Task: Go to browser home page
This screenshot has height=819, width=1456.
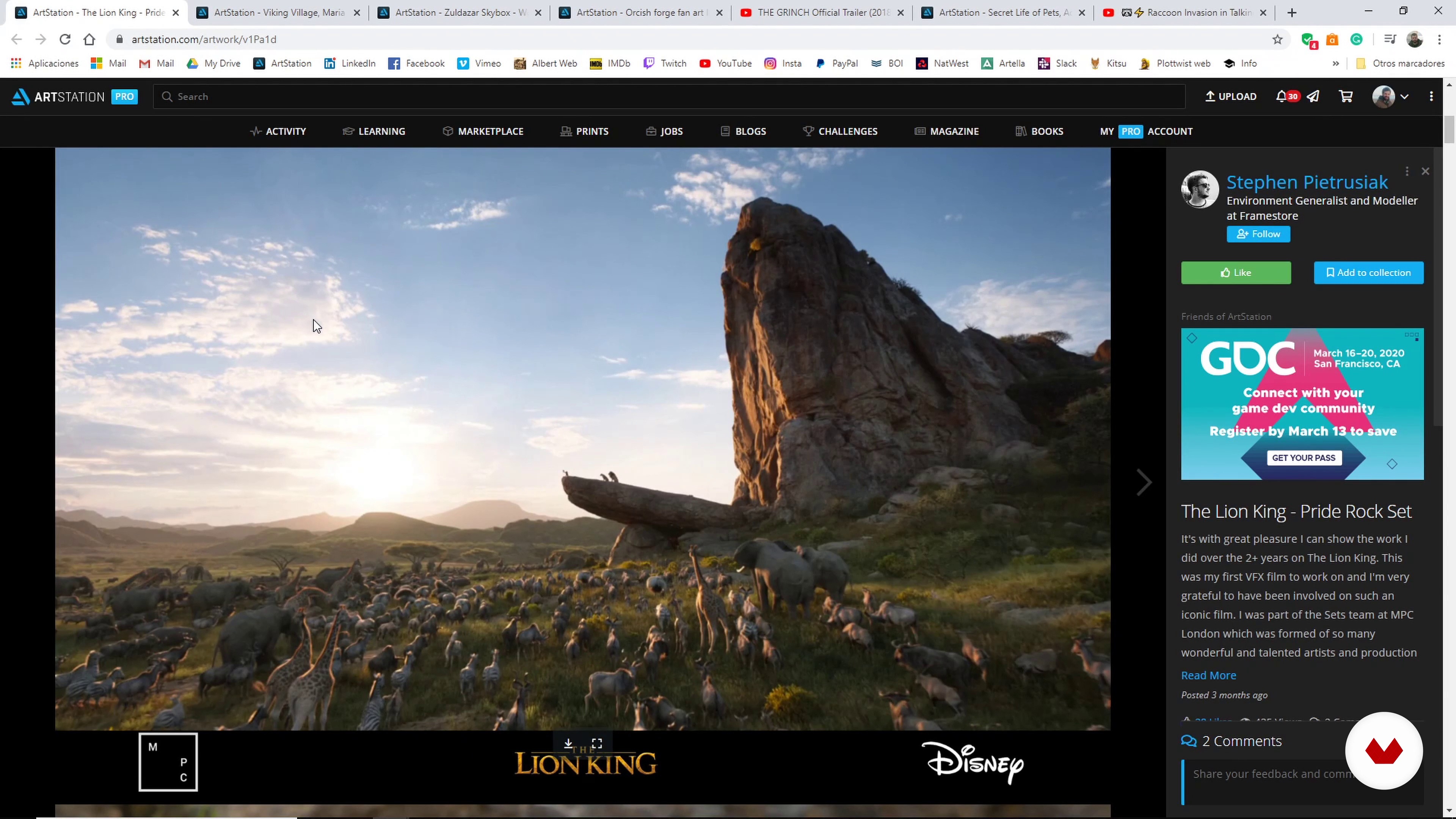Action: [x=89, y=39]
